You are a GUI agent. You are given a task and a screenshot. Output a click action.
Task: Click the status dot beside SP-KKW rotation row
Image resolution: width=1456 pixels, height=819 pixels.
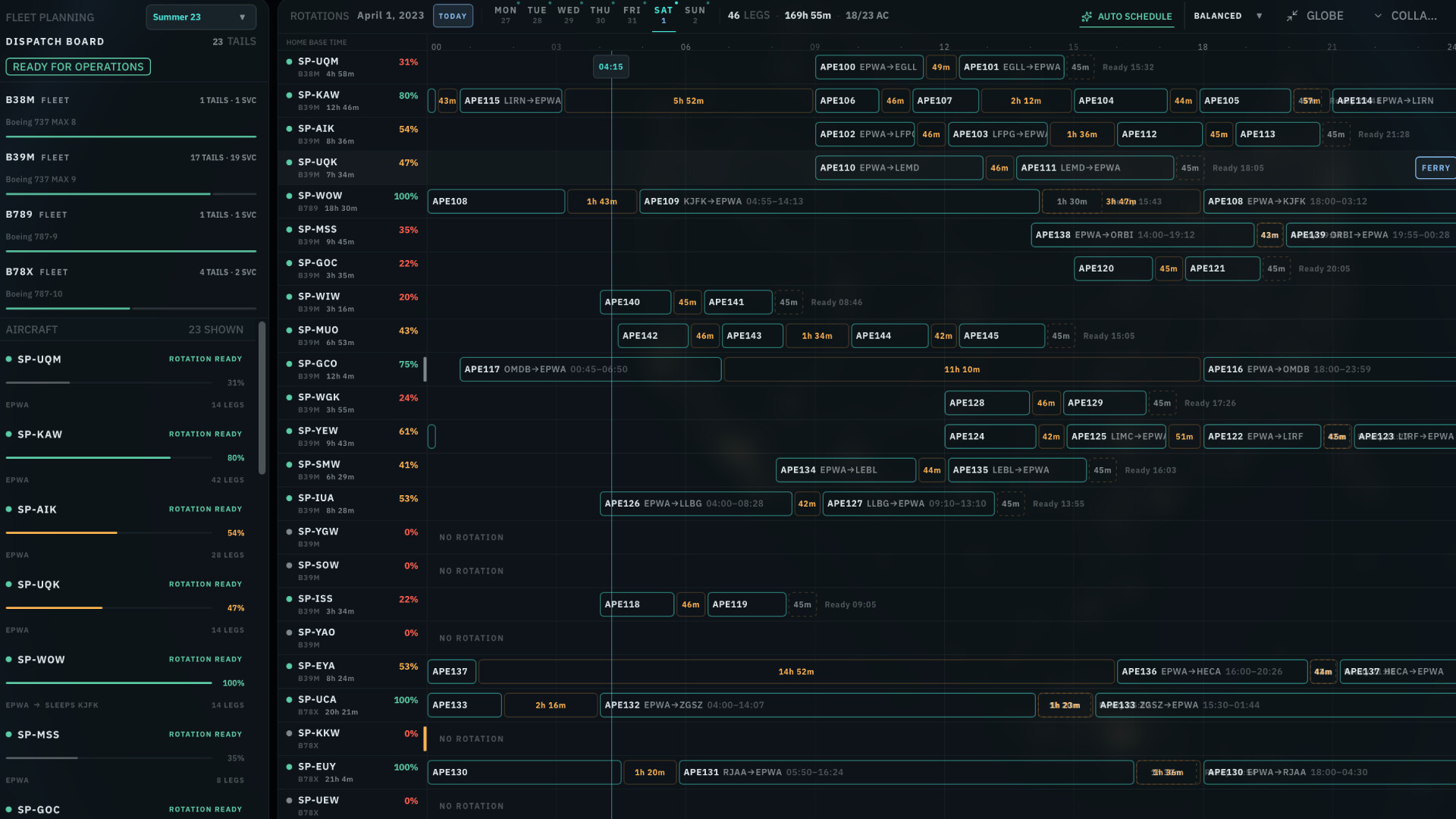(x=289, y=733)
